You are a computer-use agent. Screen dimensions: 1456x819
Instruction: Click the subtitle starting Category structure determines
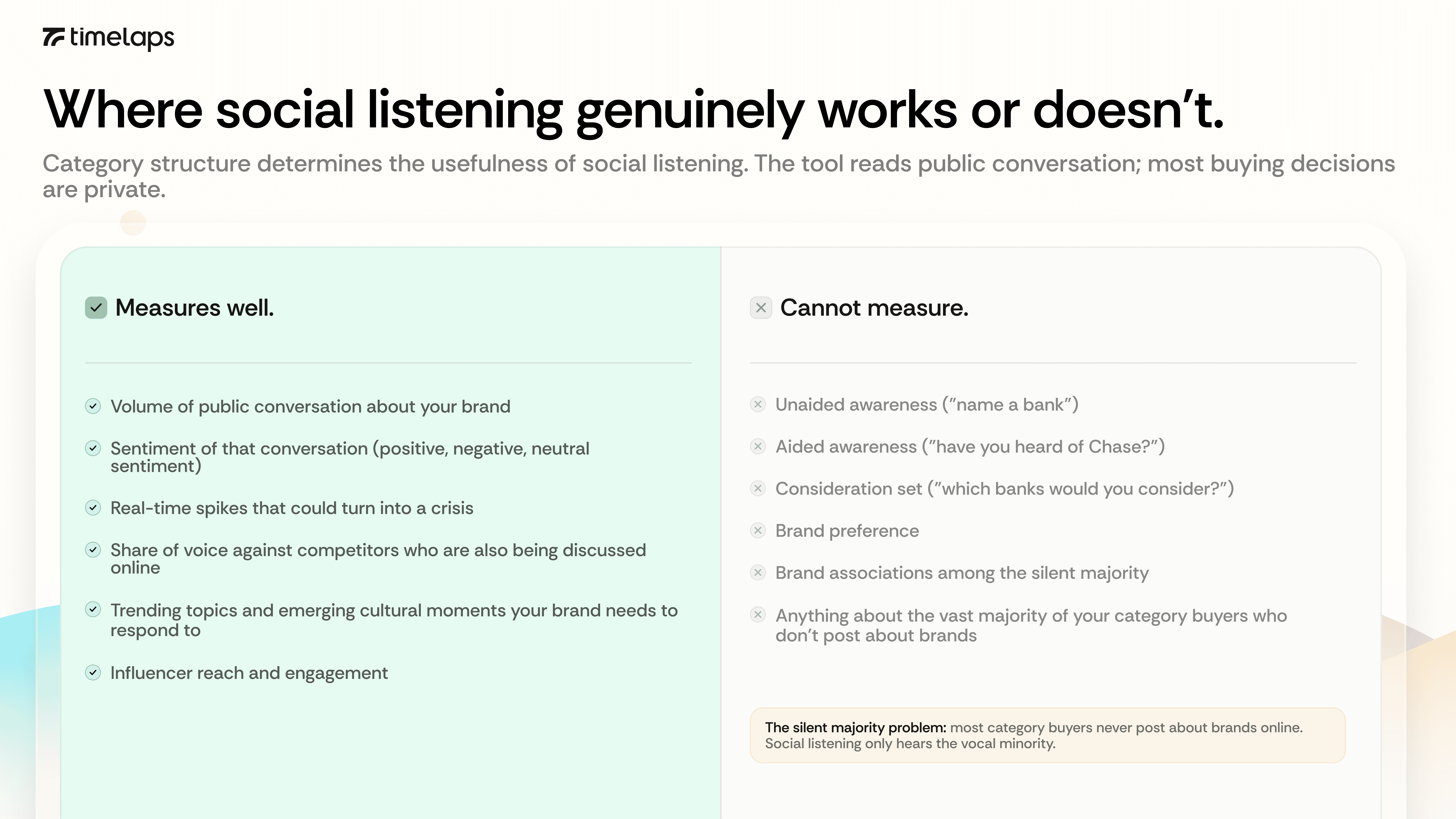coord(719,176)
